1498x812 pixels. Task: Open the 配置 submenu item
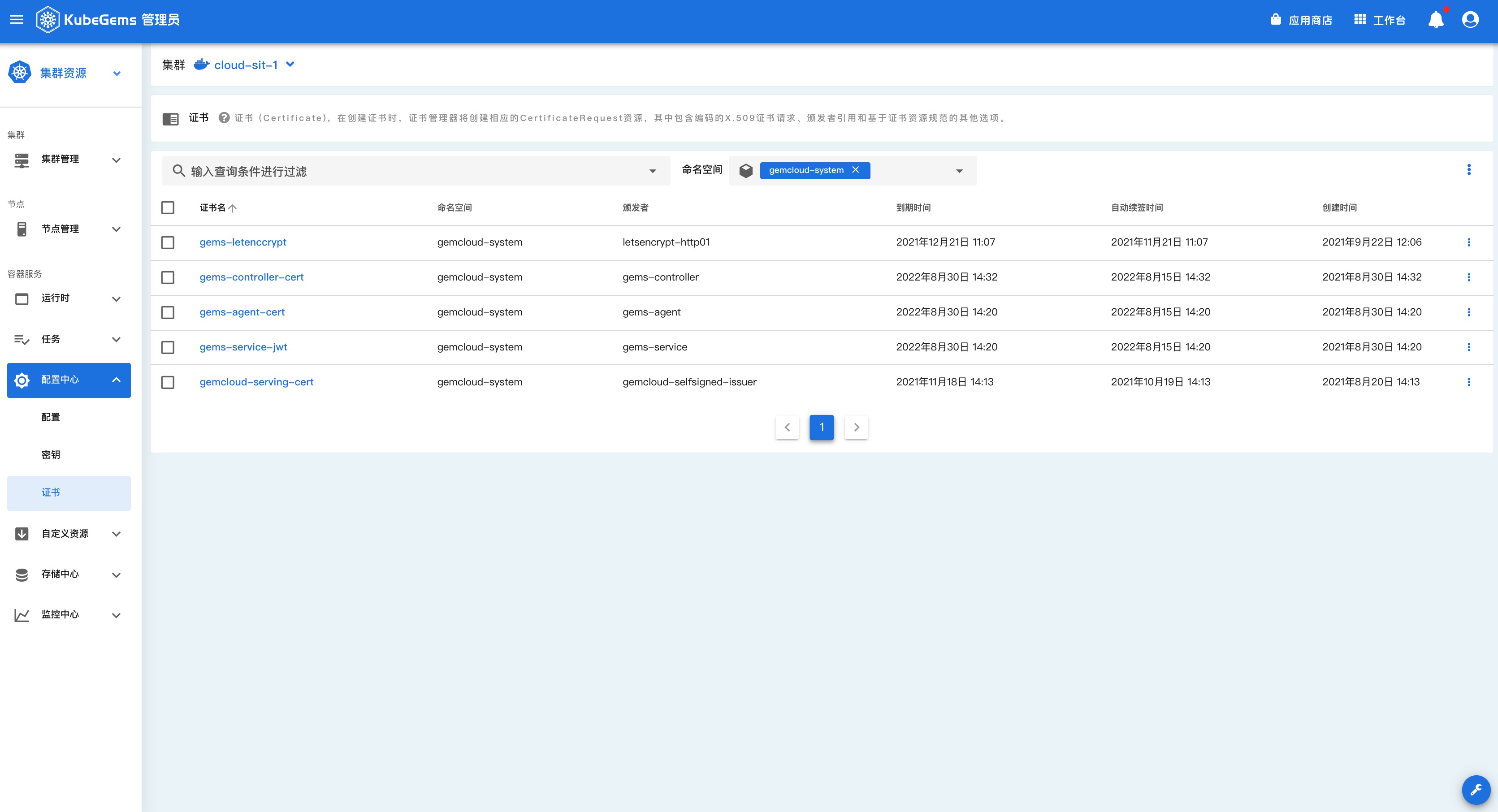pyautogui.click(x=69, y=417)
